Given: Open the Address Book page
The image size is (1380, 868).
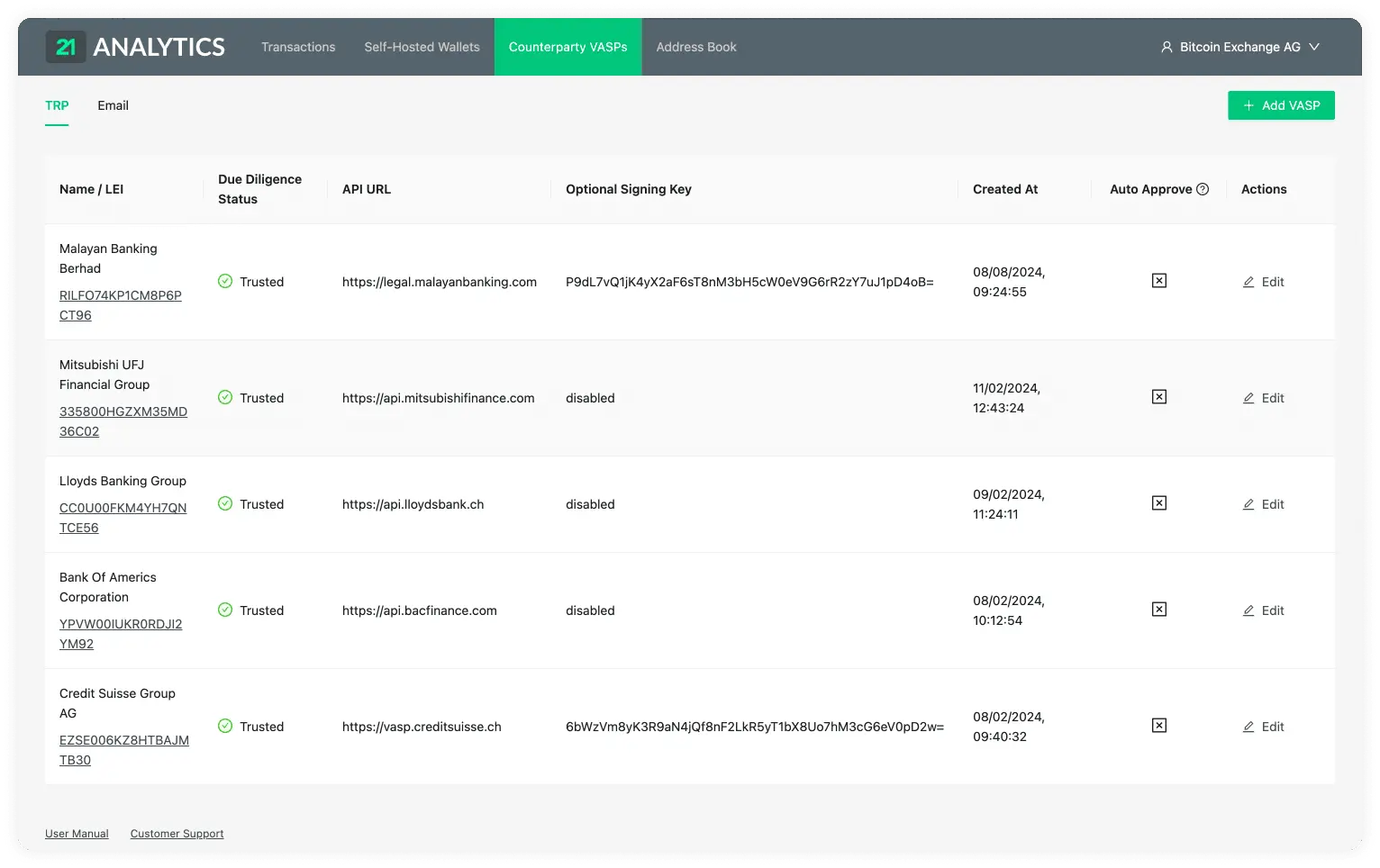Looking at the screenshot, I should [x=696, y=47].
